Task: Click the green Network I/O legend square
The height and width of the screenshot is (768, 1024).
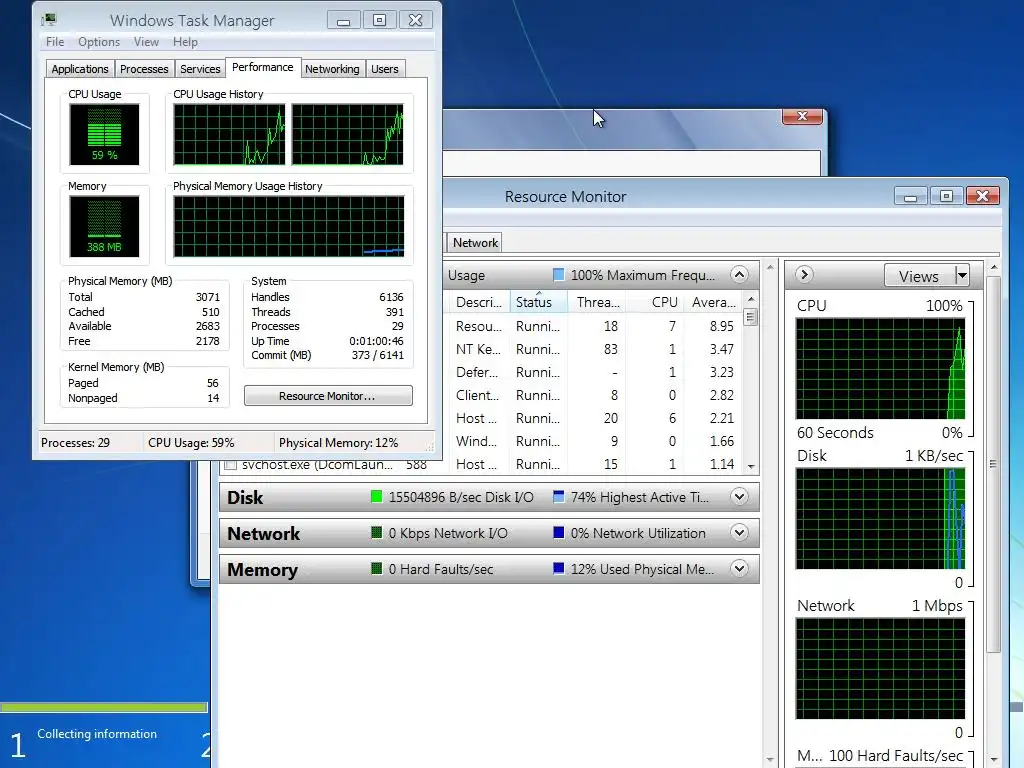Action: point(376,532)
